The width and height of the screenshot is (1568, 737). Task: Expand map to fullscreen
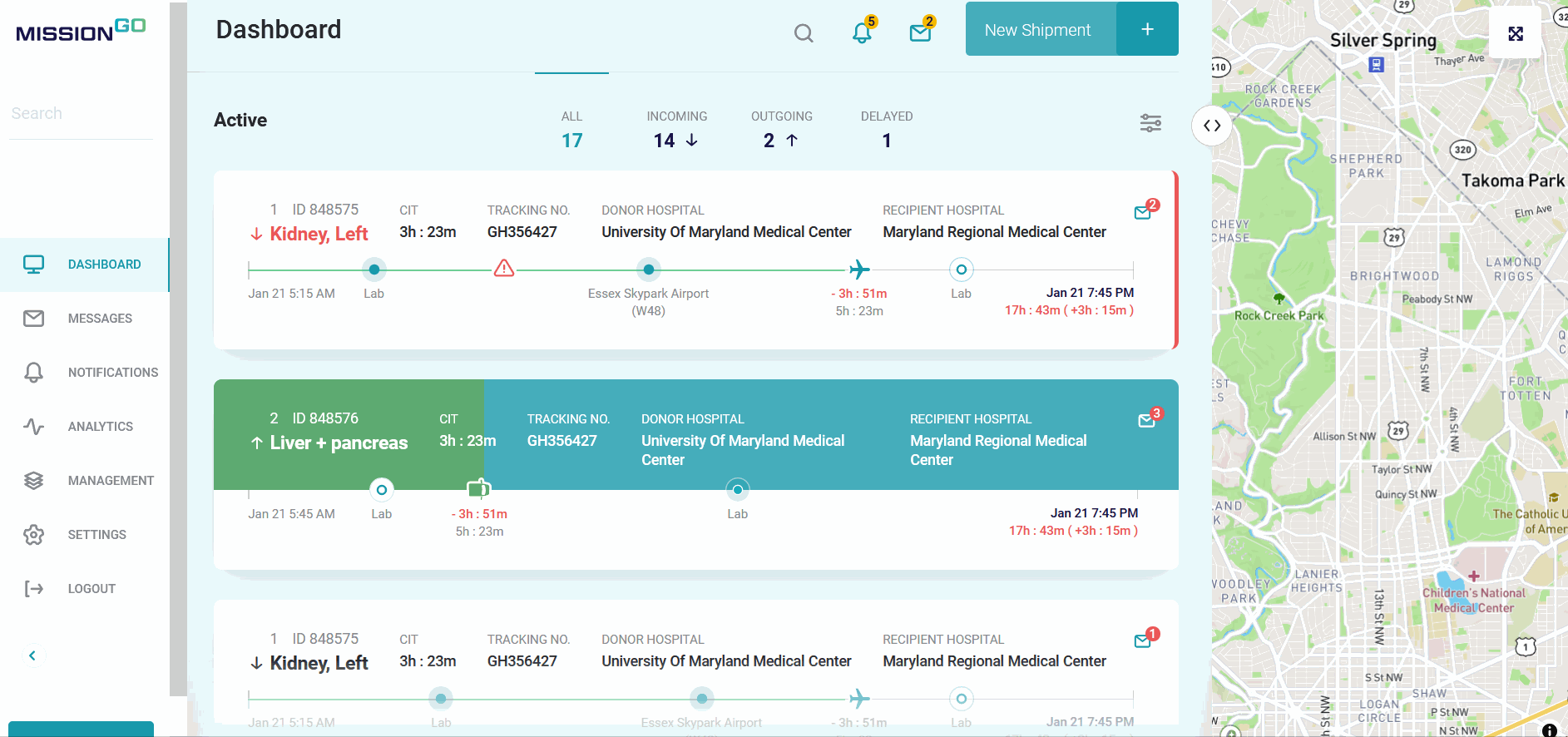(x=1516, y=33)
